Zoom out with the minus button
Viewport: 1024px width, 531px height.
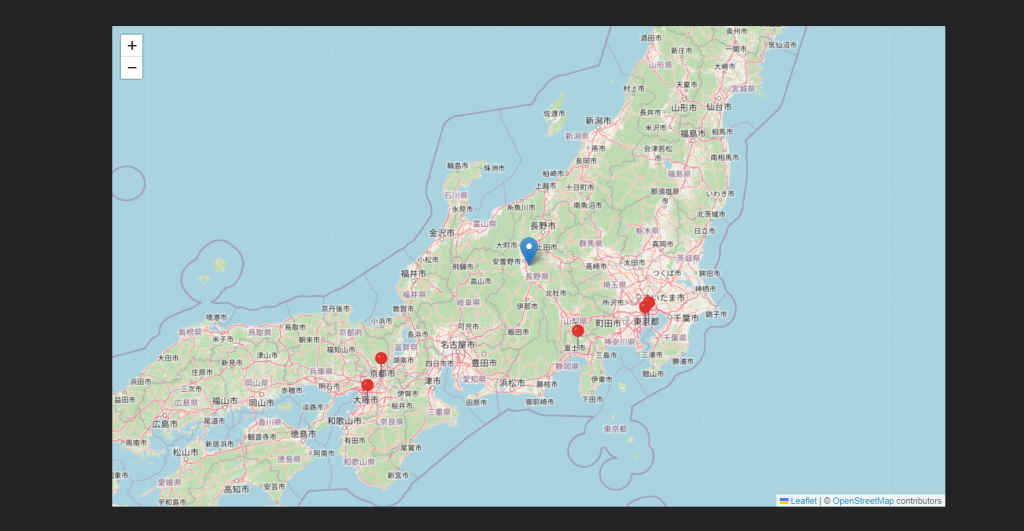[132, 68]
